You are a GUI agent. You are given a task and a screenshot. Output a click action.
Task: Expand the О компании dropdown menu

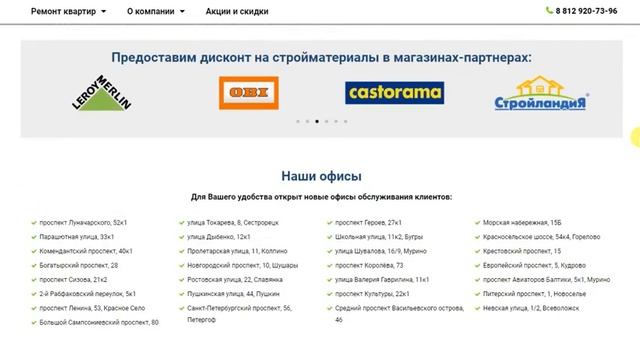tap(156, 11)
